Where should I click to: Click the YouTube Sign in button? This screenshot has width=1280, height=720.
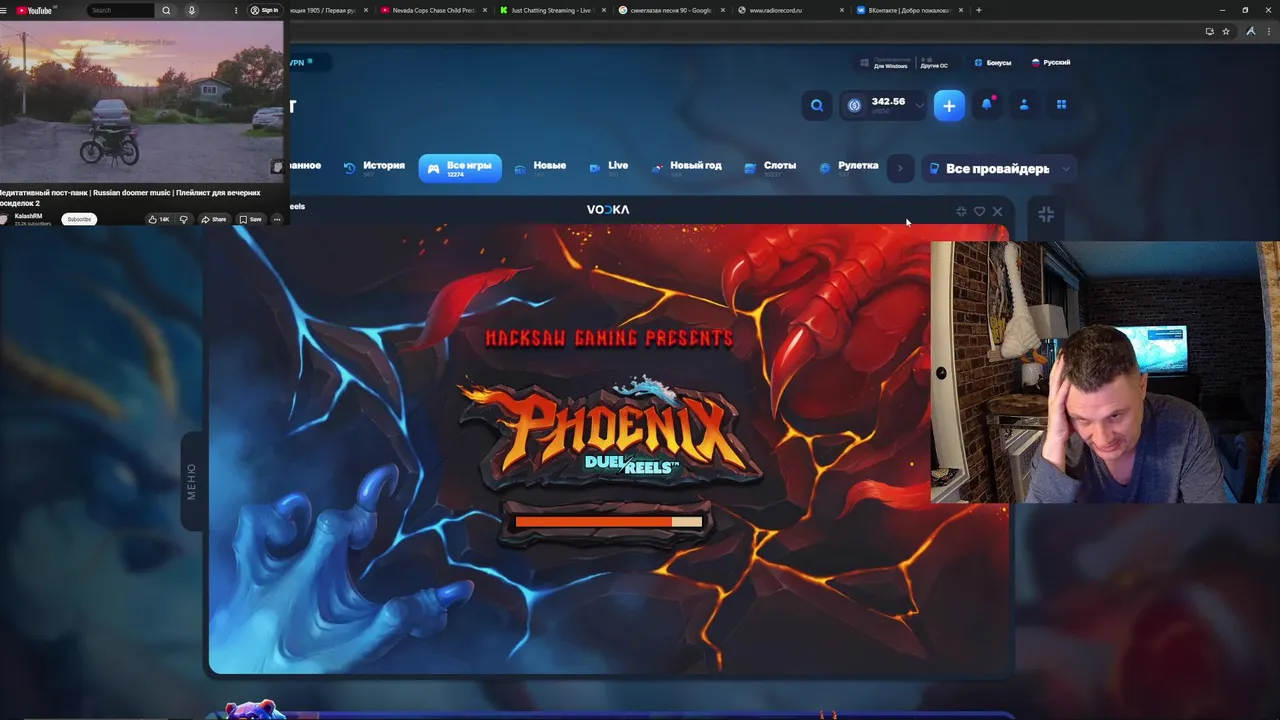(x=265, y=10)
